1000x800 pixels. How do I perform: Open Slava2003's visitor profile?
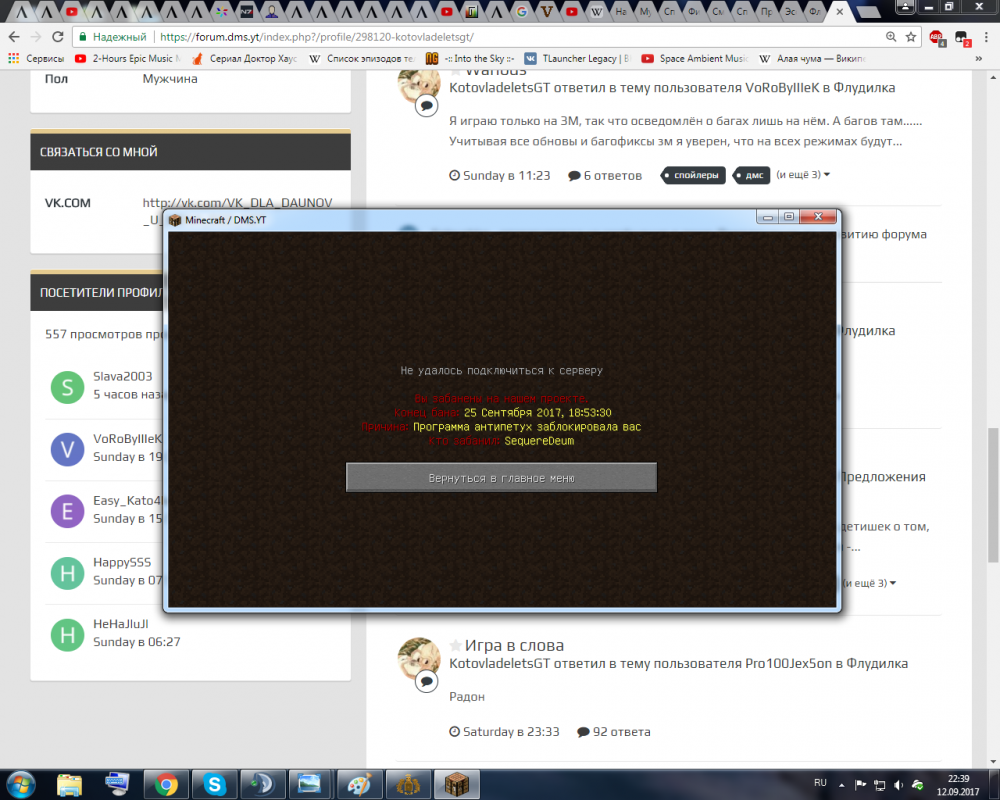coord(123,377)
